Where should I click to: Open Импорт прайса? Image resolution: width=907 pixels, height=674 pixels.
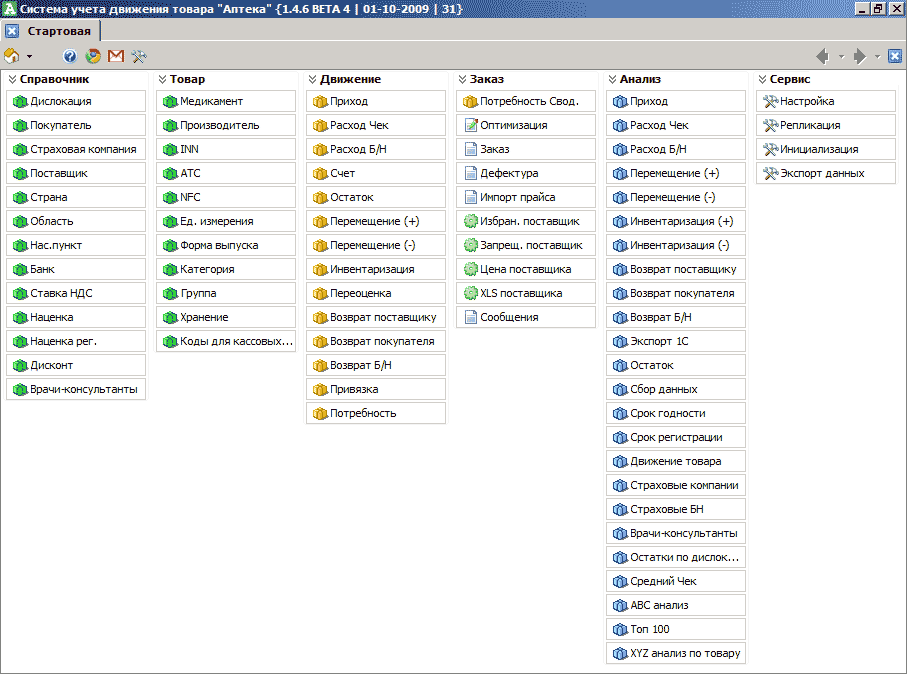point(526,197)
